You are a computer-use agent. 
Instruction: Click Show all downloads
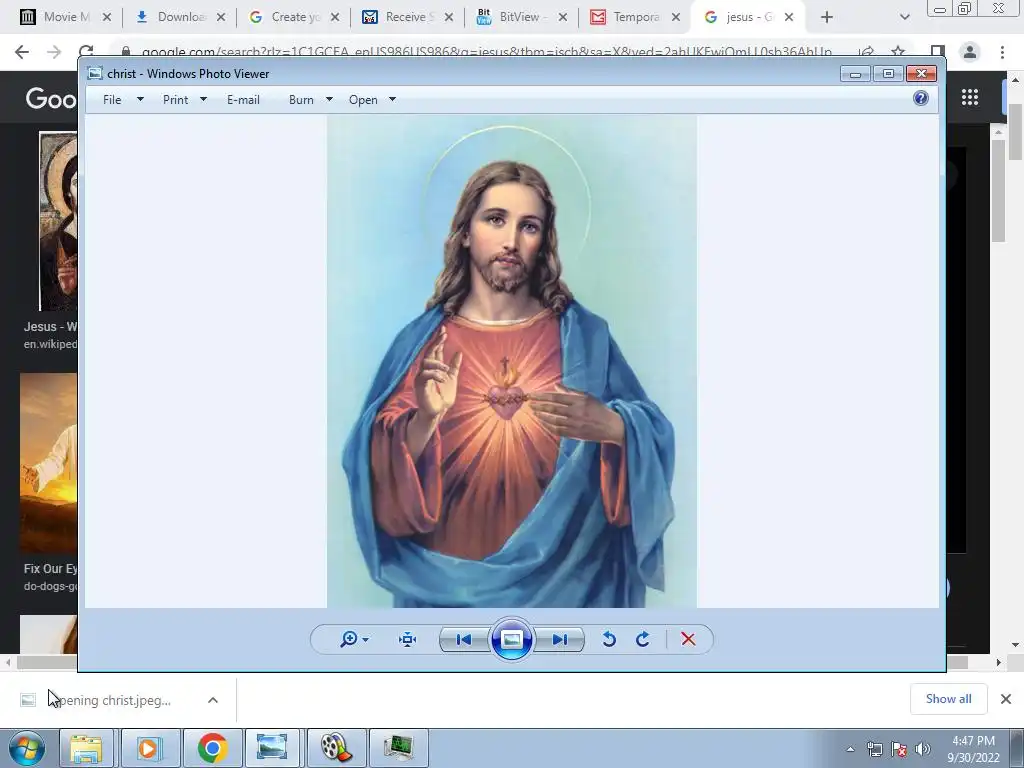click(948, 699)
